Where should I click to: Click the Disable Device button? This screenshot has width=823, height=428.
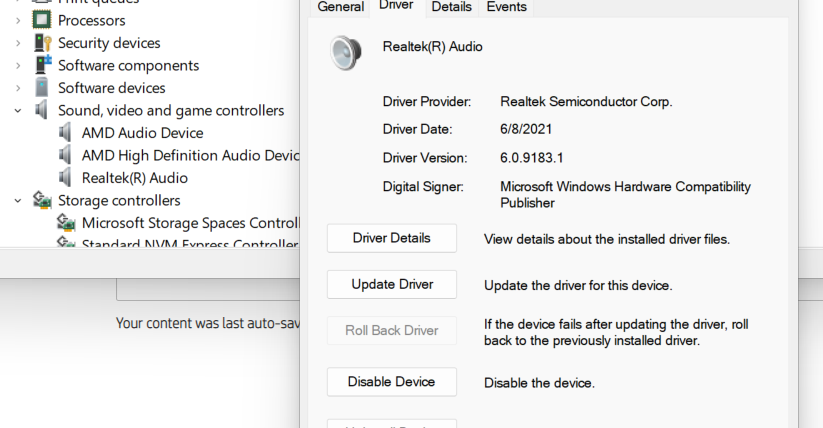click(x=392, y=381)
